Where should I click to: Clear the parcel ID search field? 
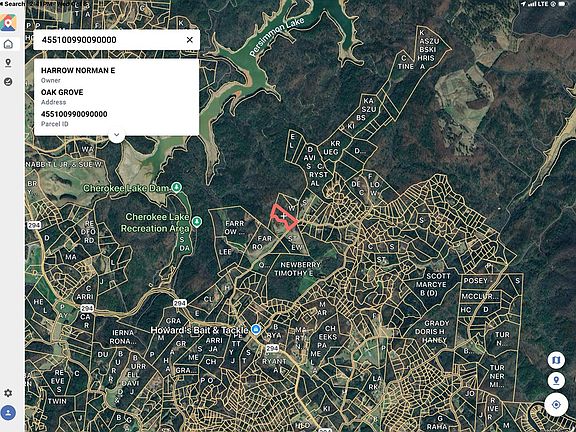click(190, 40)
